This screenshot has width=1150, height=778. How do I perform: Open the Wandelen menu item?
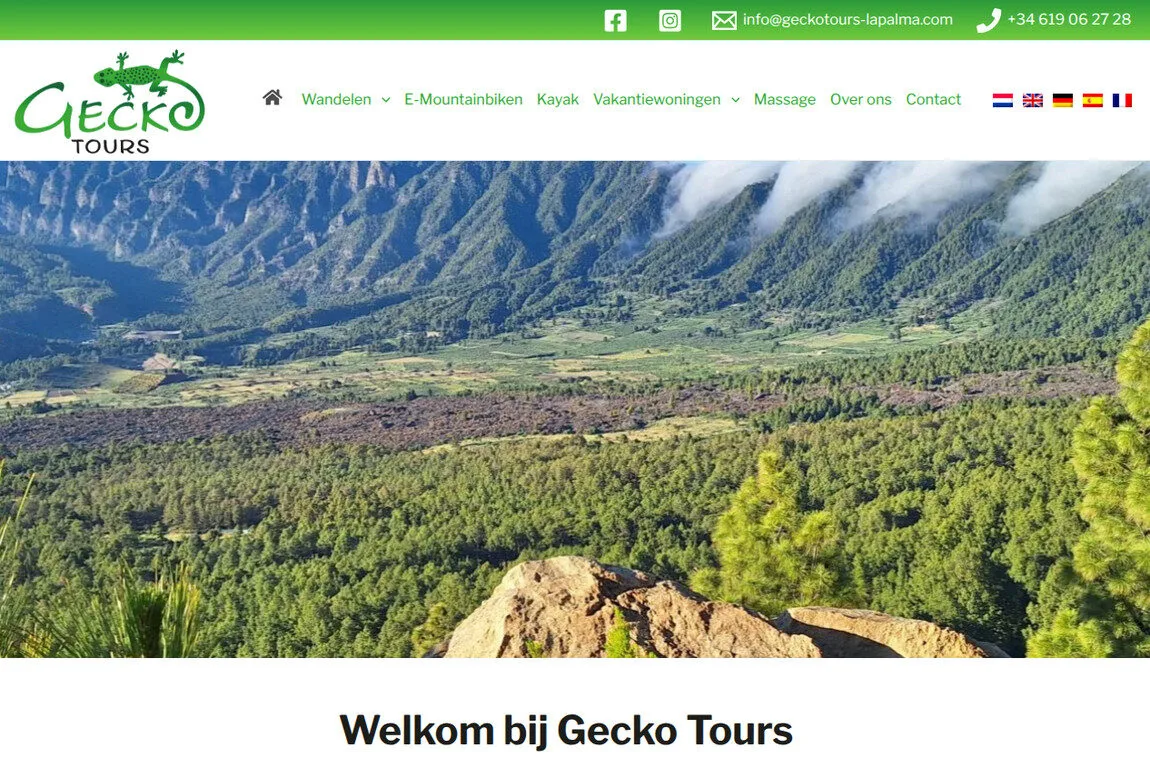pos(337,100)
